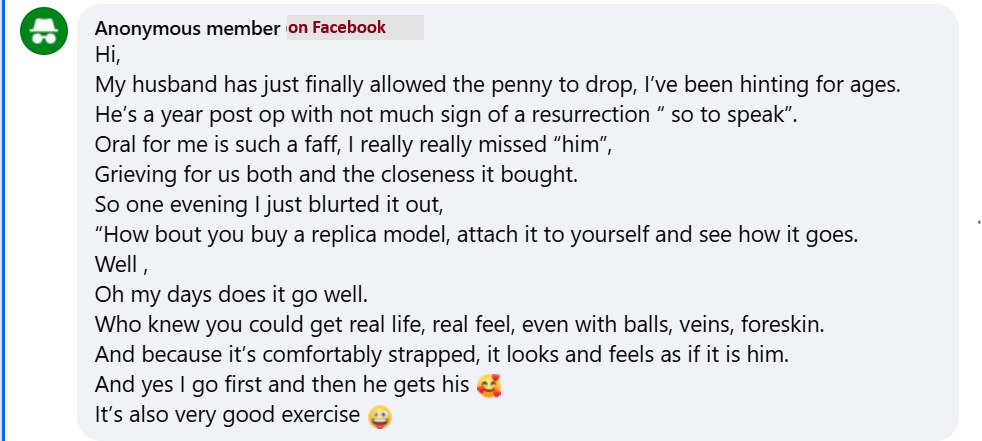Screen dimensions: 982x441
Task: Click the line starting "Who knew you could"
Action: pos(459,325)
